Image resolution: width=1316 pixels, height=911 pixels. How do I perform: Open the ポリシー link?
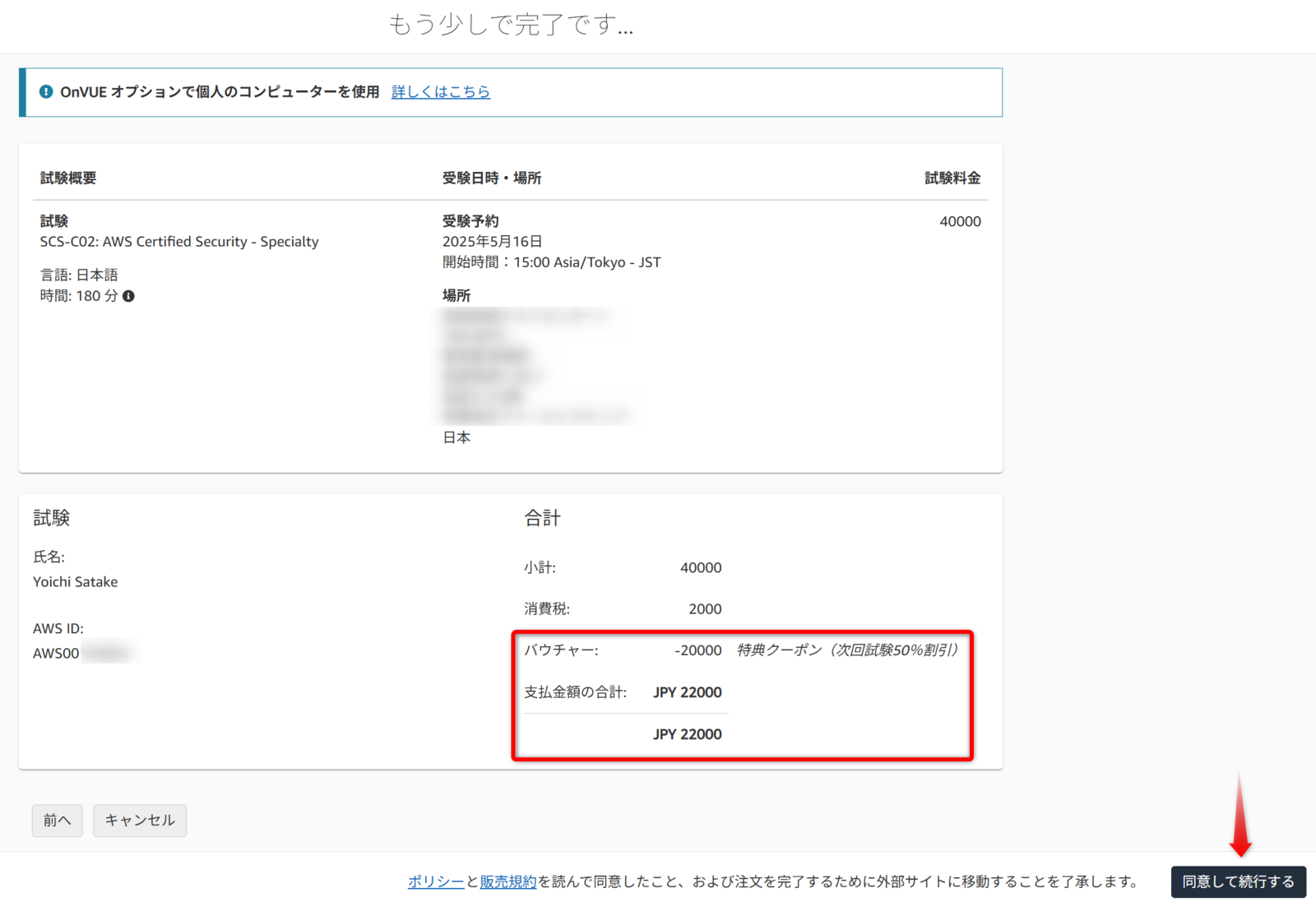tap(436, 881)
